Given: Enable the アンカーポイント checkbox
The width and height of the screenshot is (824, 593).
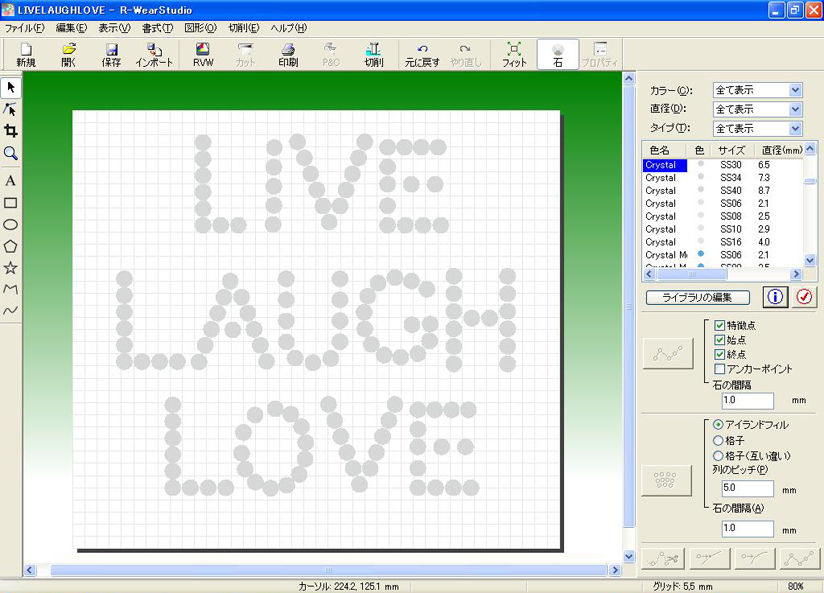Looking at the screenshot, I should point(720,369).
